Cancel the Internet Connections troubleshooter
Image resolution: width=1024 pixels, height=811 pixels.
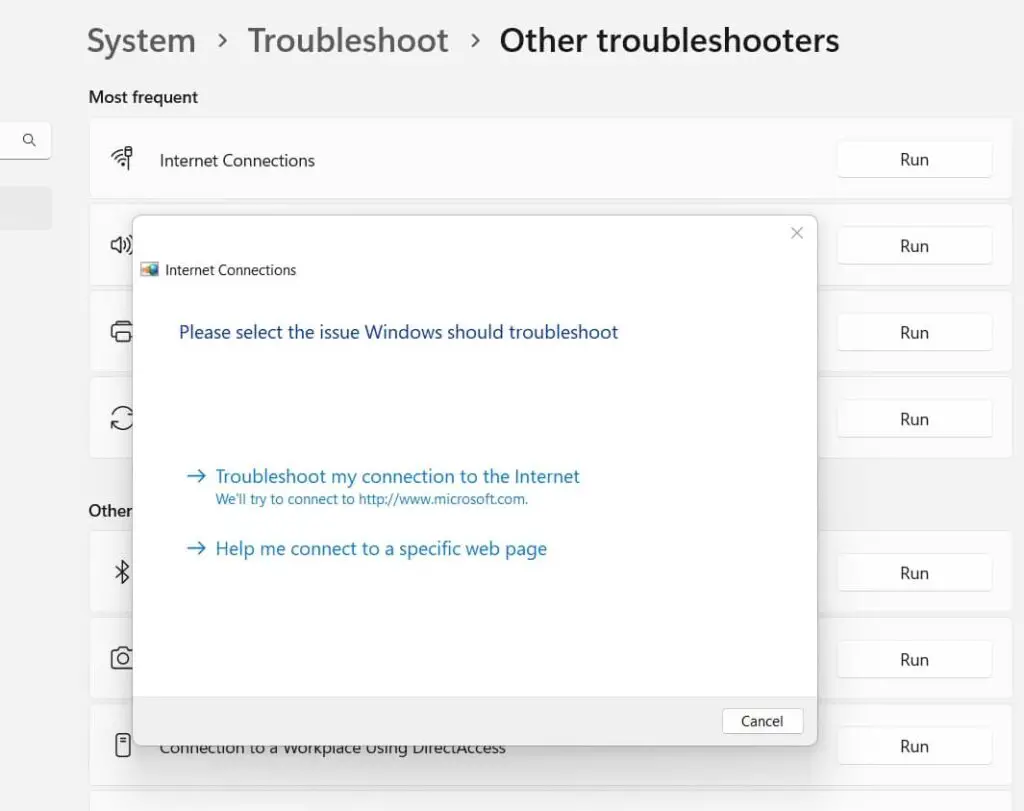tap(762, 721)
